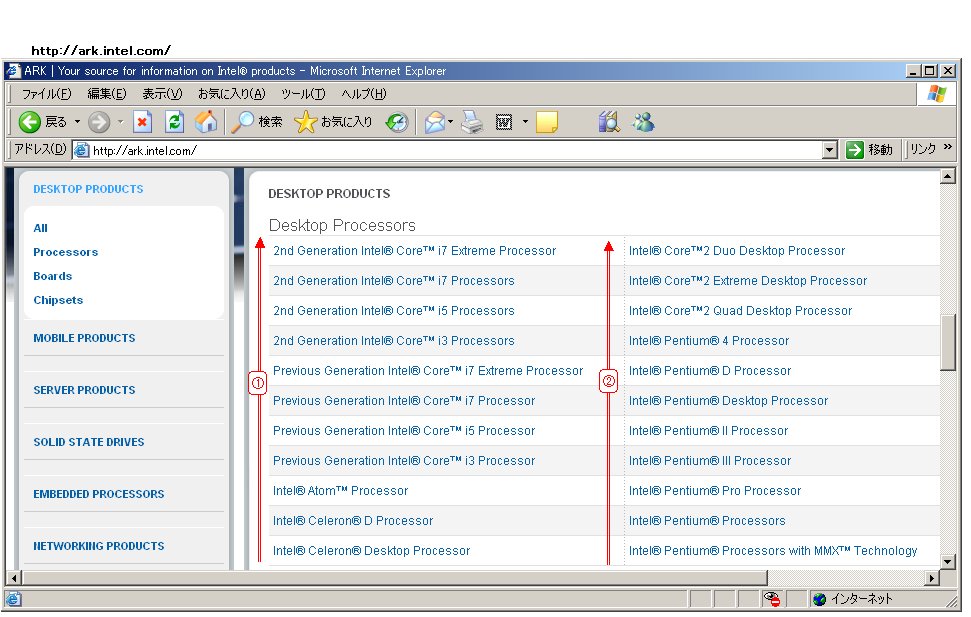Click the Print printer icon
Viewport: 971px width, 617px height.
[x=472, y=122]
